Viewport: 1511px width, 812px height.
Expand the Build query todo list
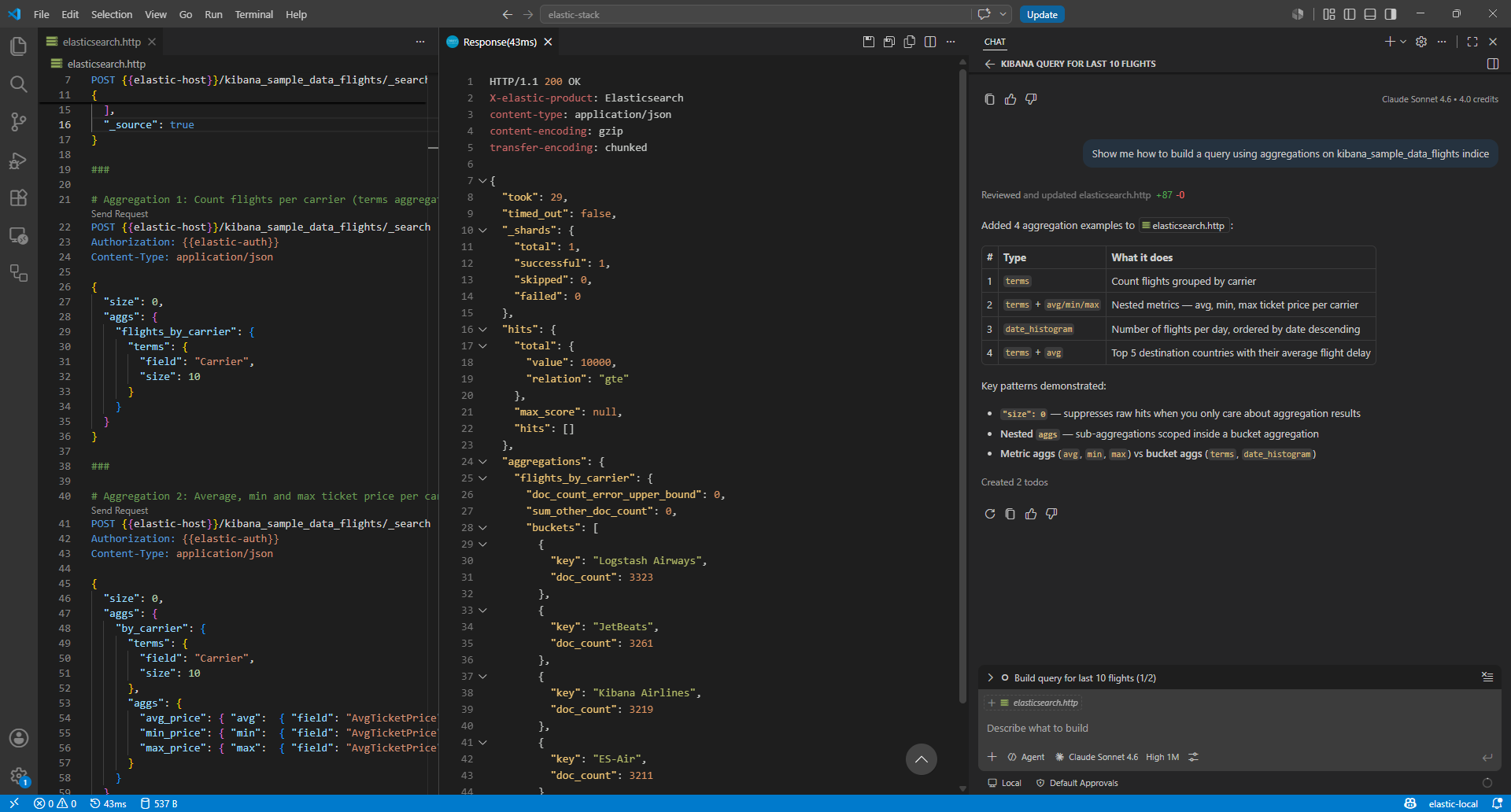click(991, 677)
